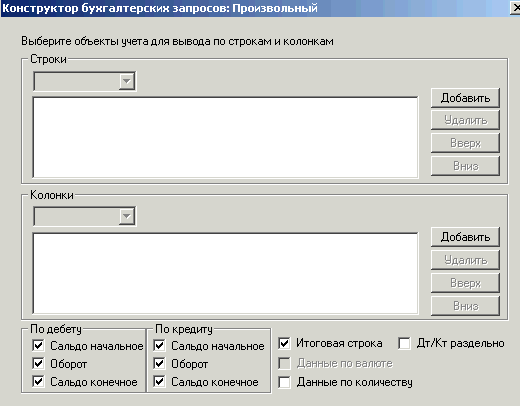
Task: Click inside the Колонки list box
Action: coord(225,273)
